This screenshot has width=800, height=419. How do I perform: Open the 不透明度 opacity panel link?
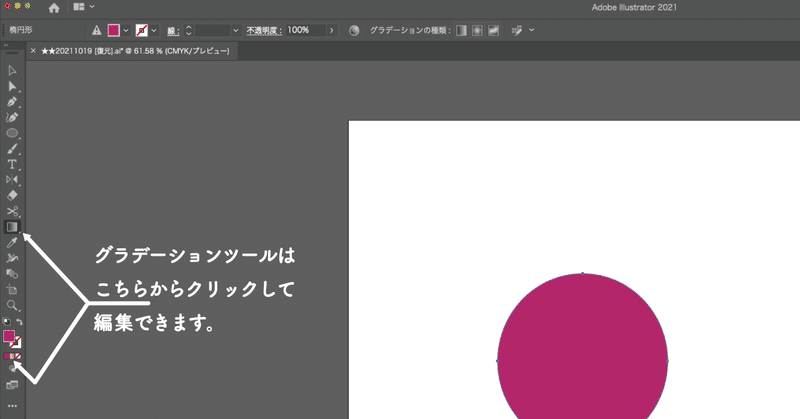[x=264, y=31]
